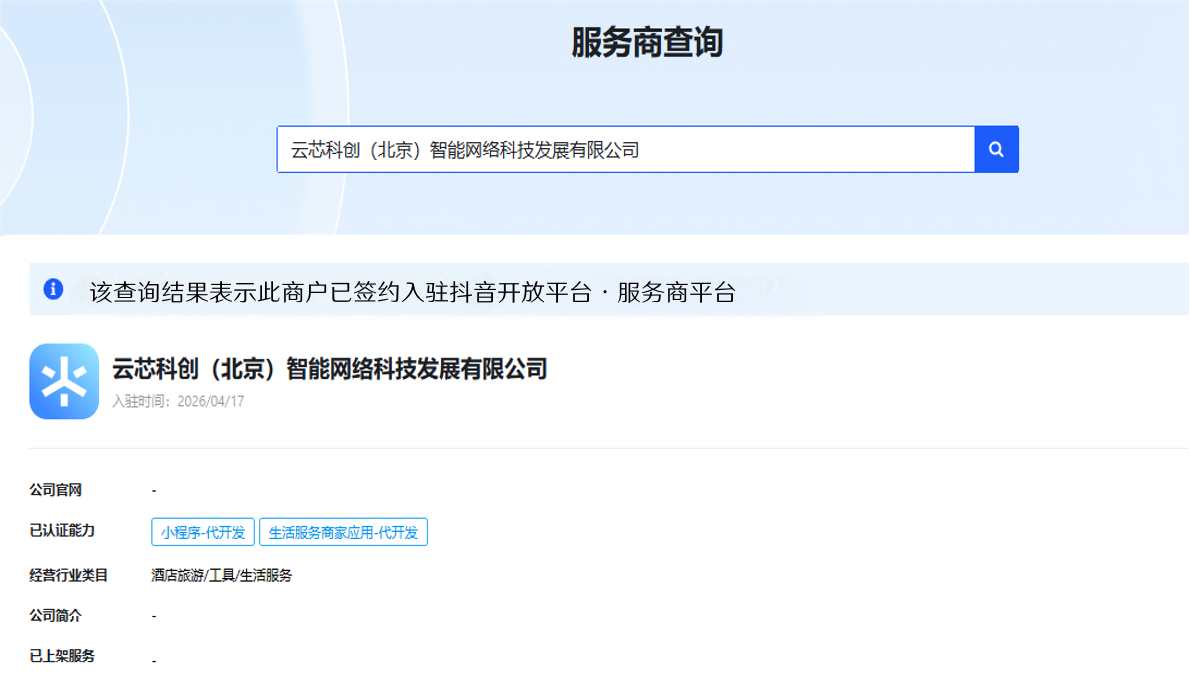This screenshot has height=674, width=1190.
Task: Click the 入驻时间：2026/04/17 text
Action: pos(178,402)
